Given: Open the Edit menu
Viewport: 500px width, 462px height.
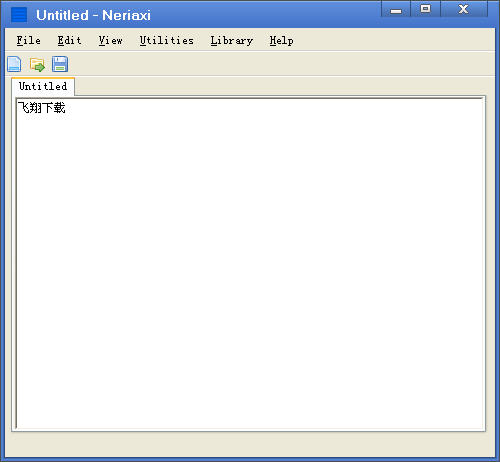Looking at the screenshot, I should [x=69, y=41].
